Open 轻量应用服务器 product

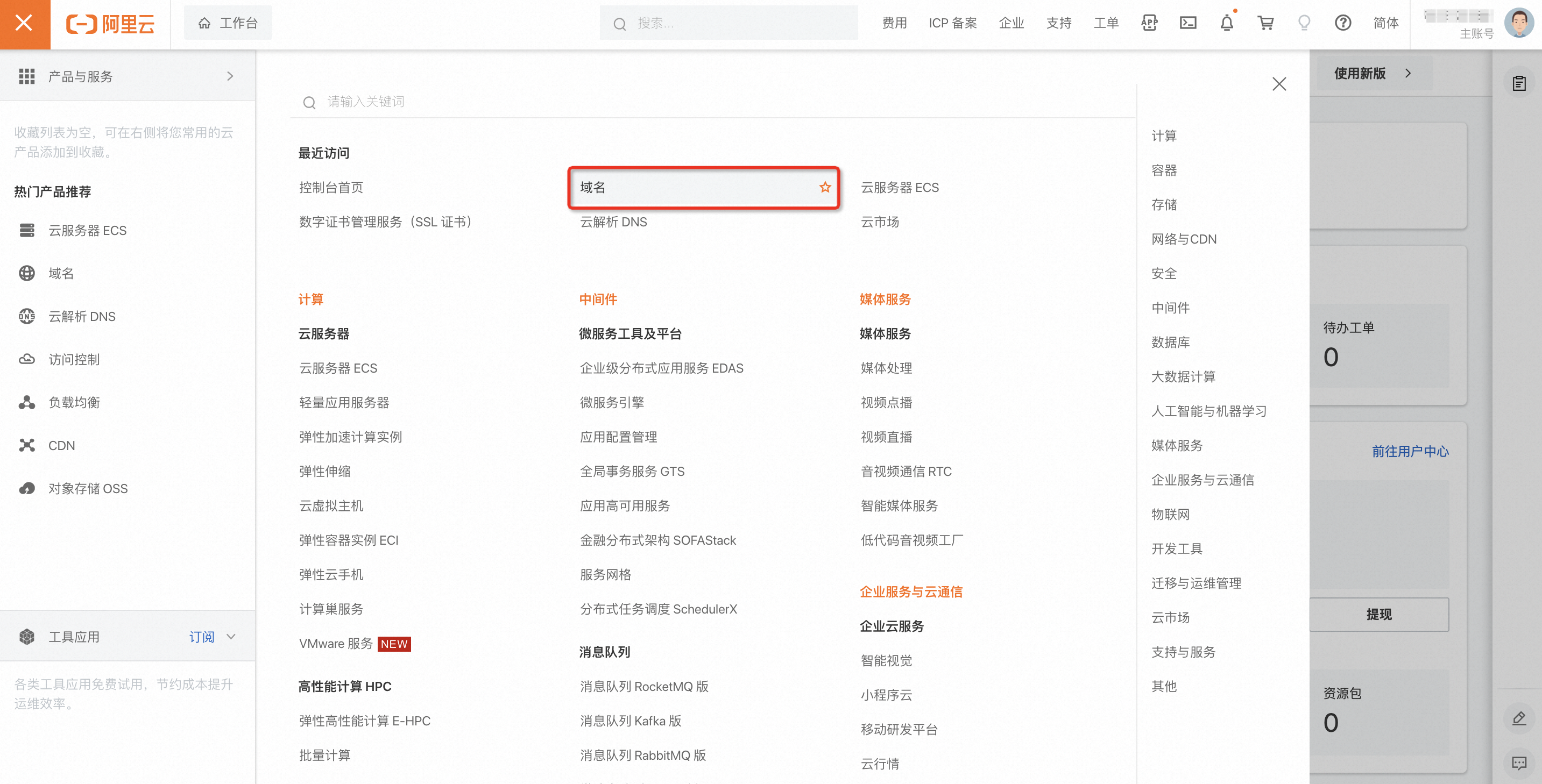(344, 403)
